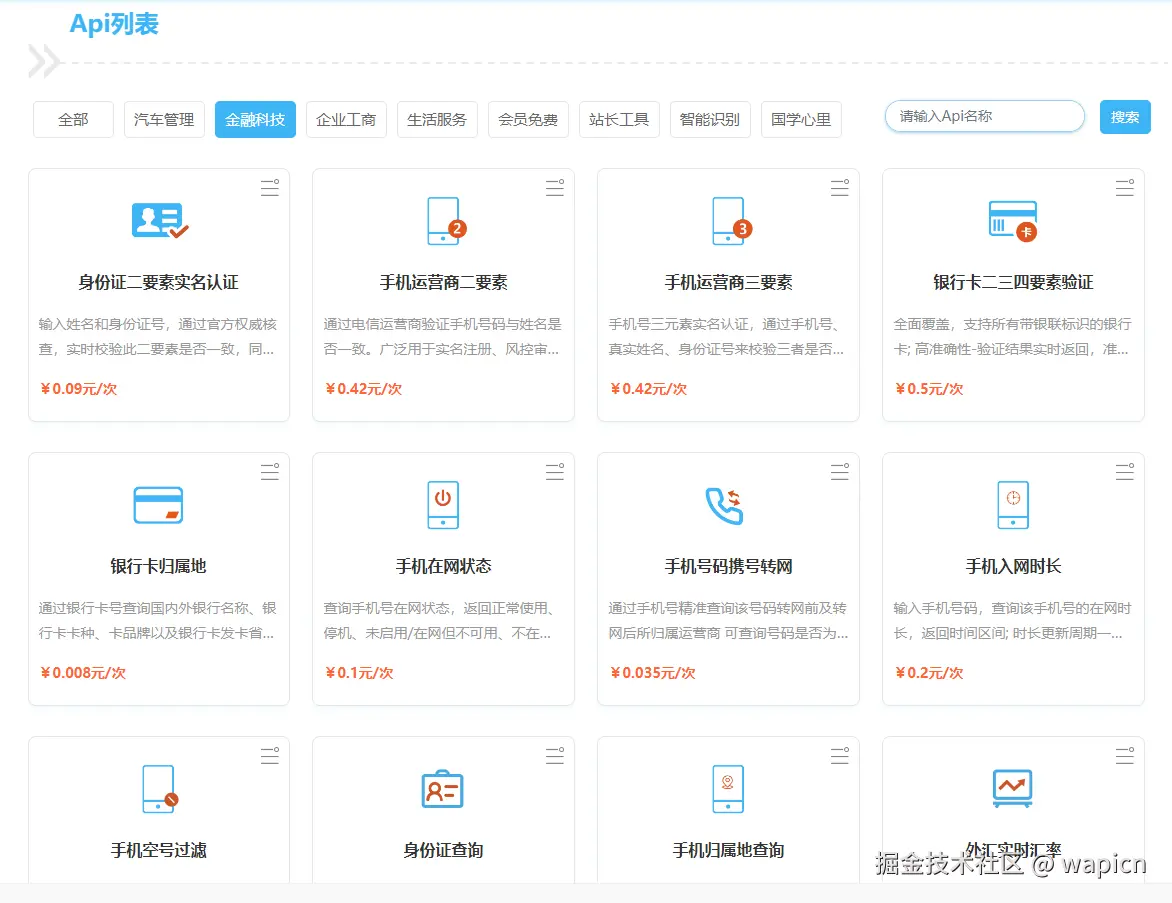Click the location phone icon on 手机归属地查询
Viewport: 1172px width, 903px height.
728,788
